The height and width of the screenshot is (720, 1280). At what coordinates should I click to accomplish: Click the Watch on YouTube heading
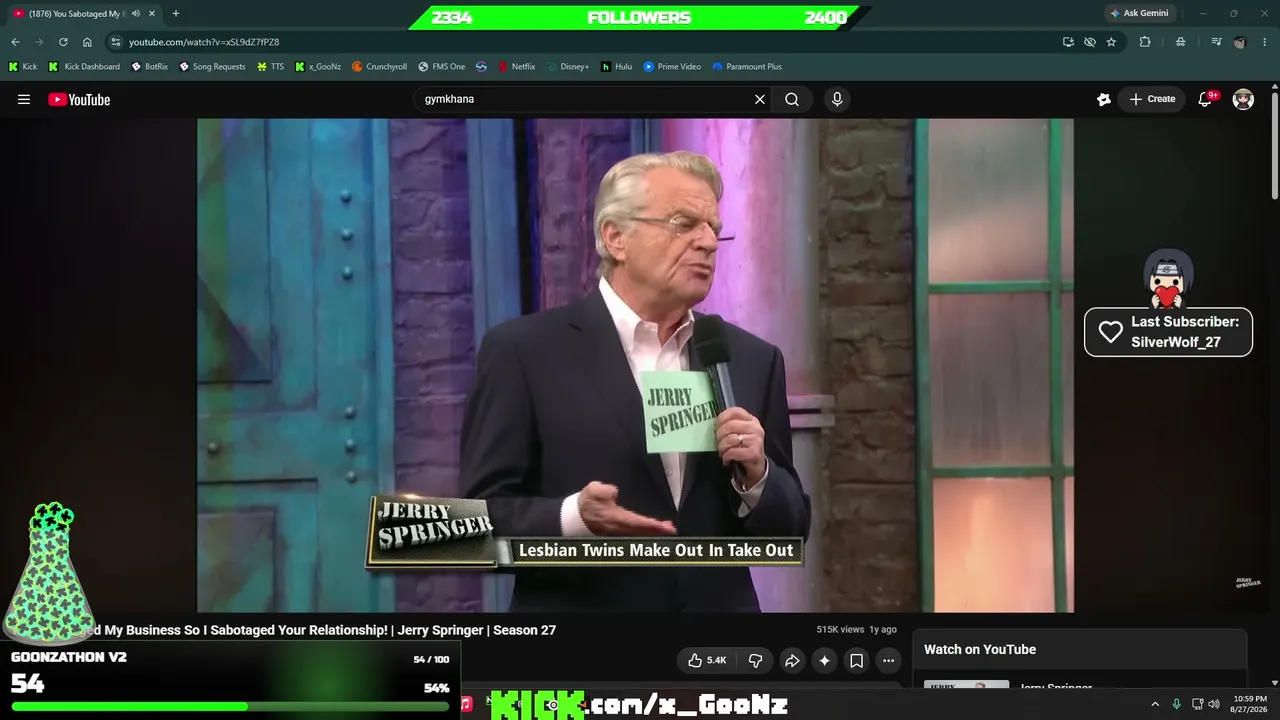[x=980, y=650]
